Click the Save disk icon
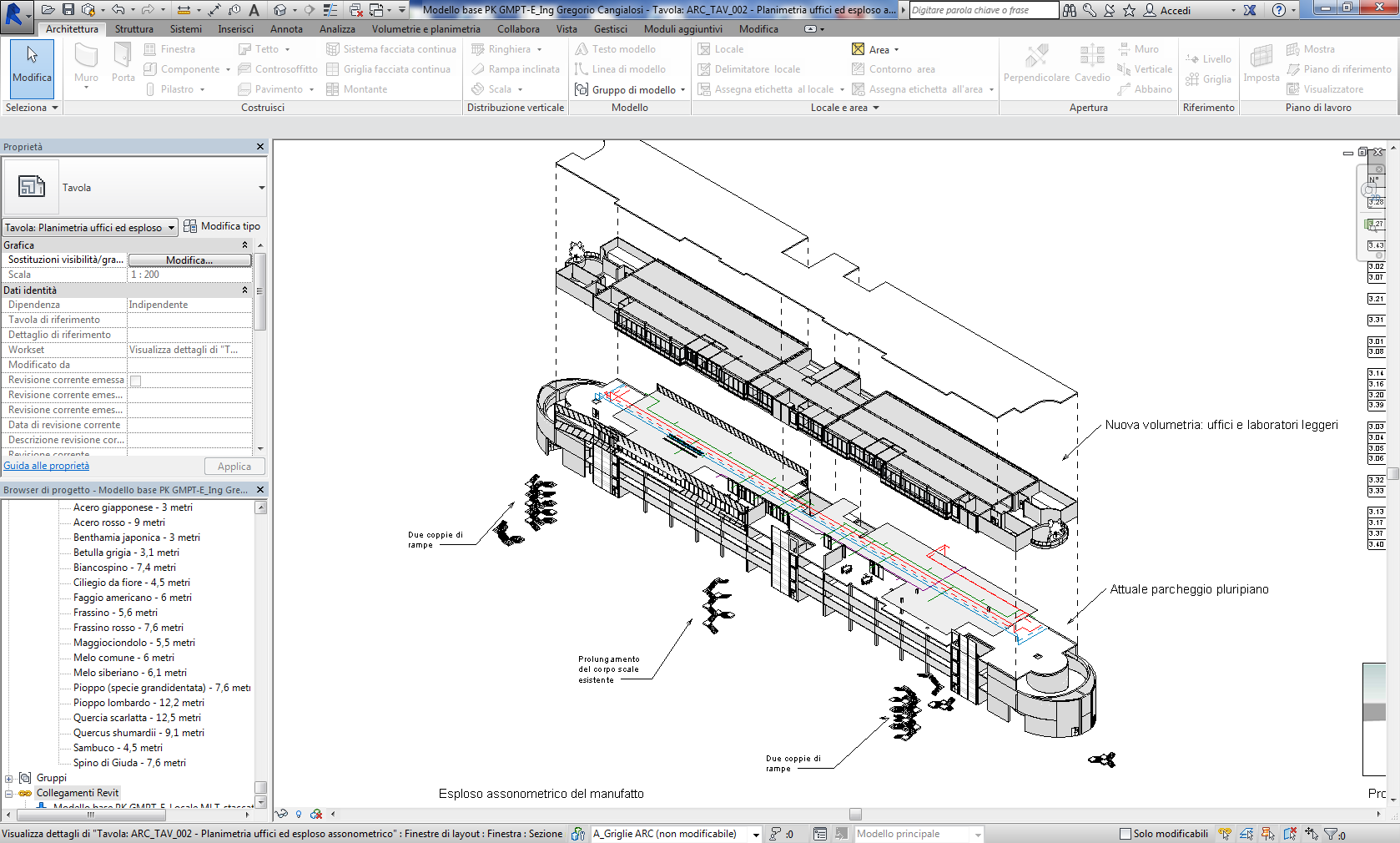This screenshot has width=1400, height=843. tap(68, 10)
